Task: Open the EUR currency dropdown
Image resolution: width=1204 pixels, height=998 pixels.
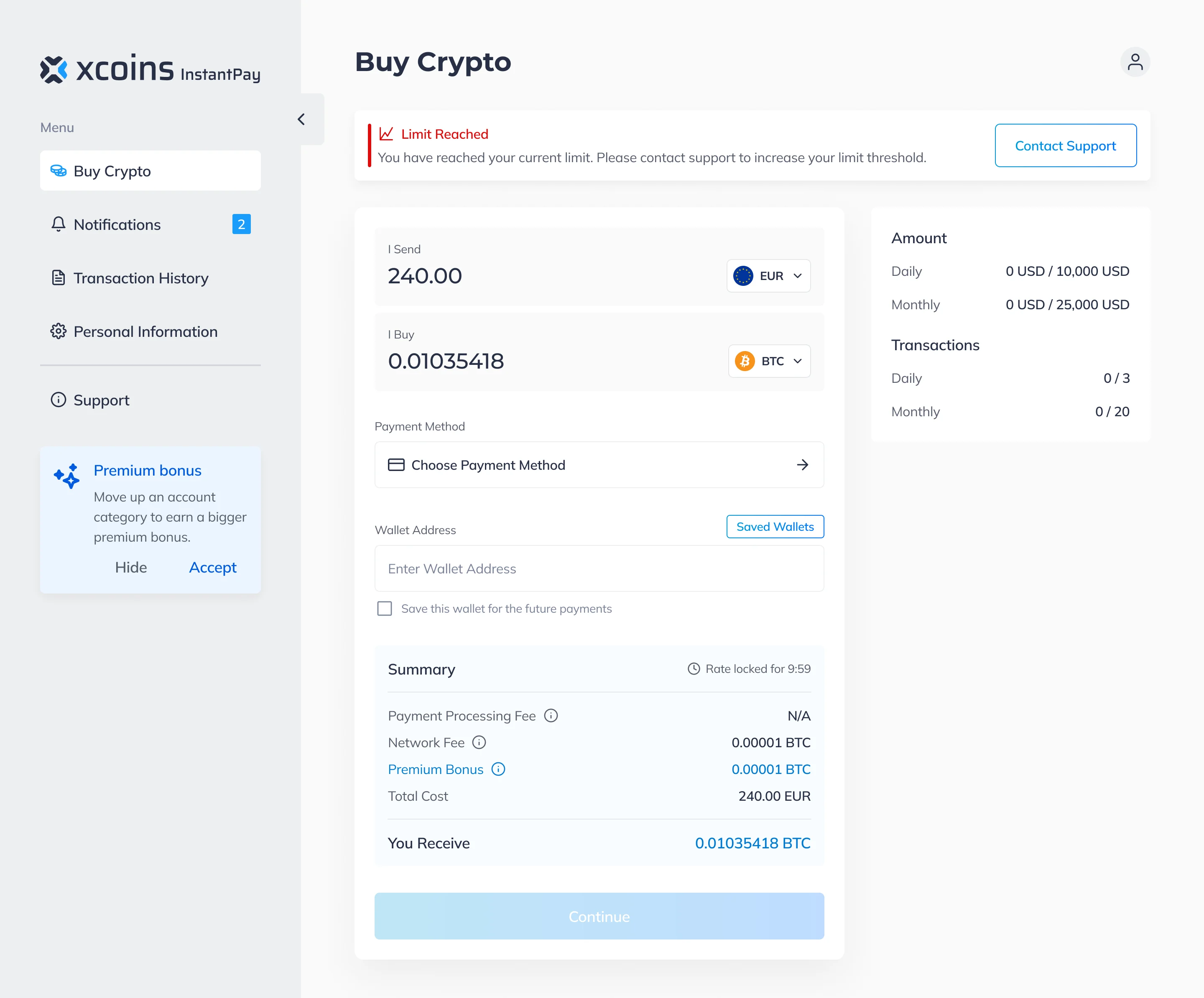Action: (x=769, y=276)
